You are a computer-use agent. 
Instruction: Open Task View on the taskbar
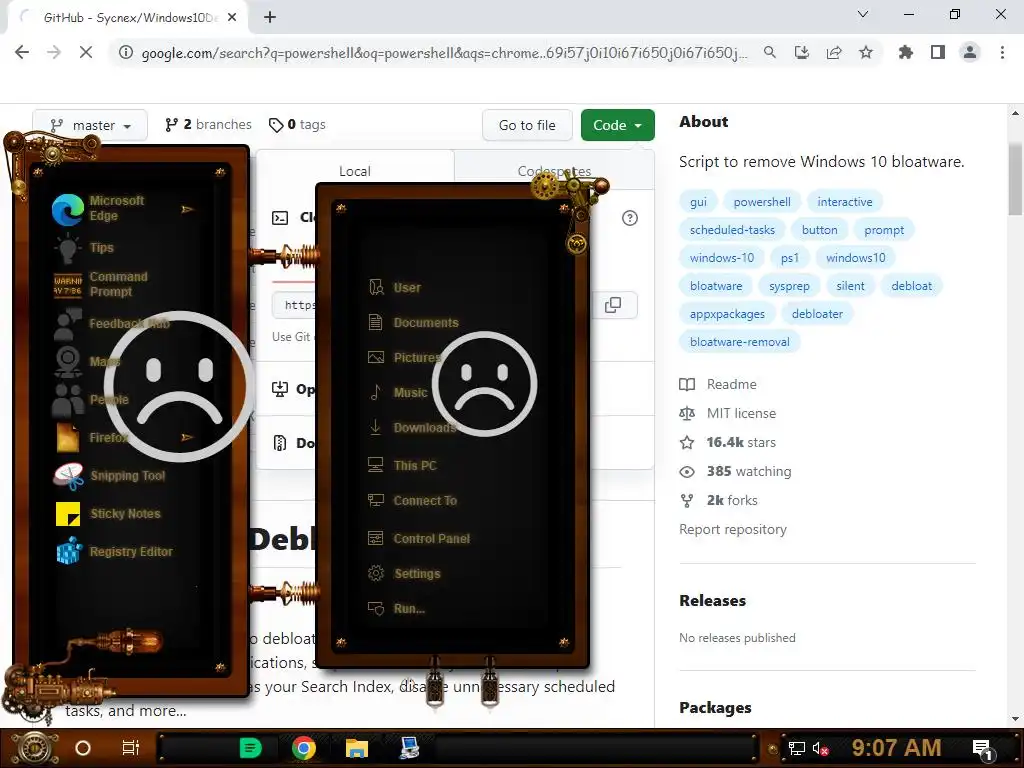point(131,748)
